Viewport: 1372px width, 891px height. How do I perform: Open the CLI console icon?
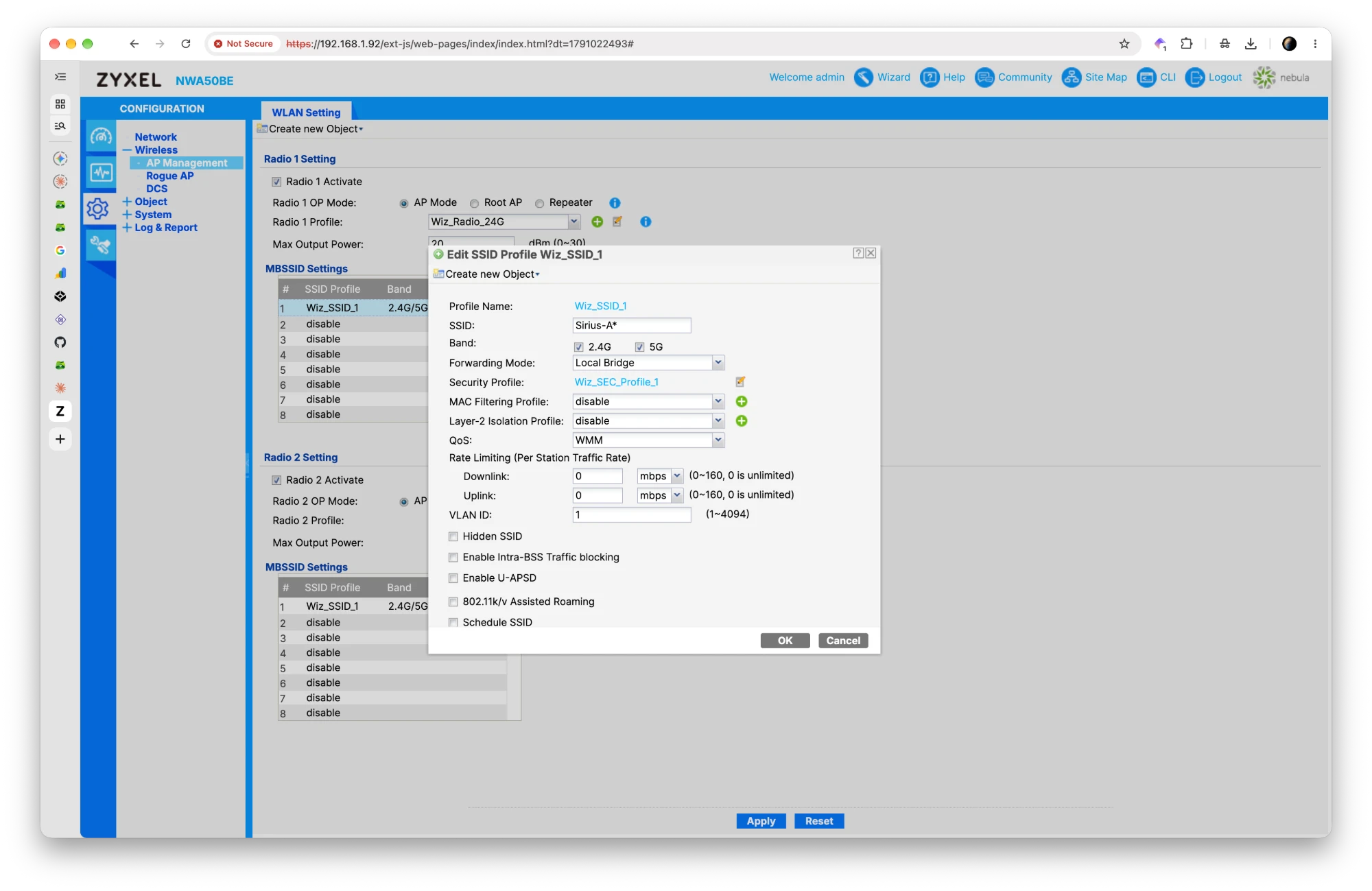click(1146, 78)
